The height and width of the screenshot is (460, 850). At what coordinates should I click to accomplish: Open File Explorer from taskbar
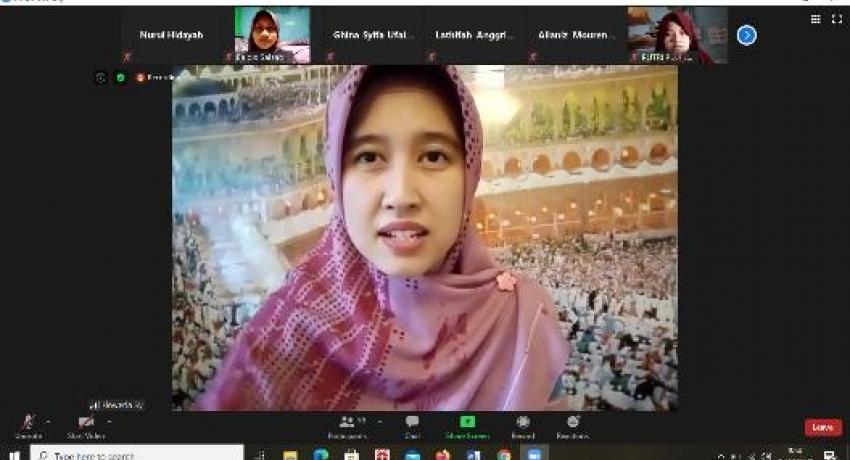[x=291, y=455]
